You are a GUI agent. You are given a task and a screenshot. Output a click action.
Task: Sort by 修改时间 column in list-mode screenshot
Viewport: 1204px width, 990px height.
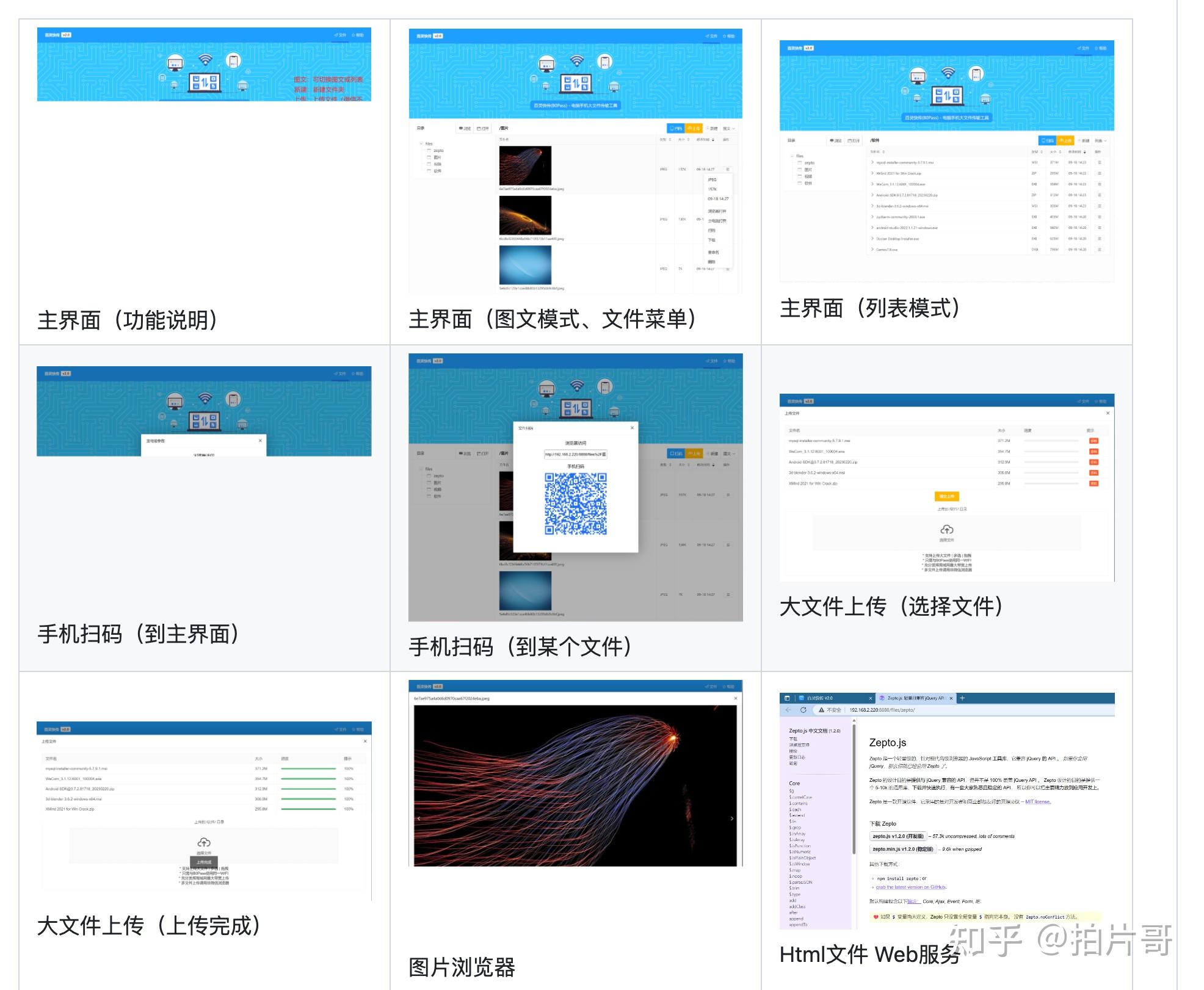(x=1076, y=151)
